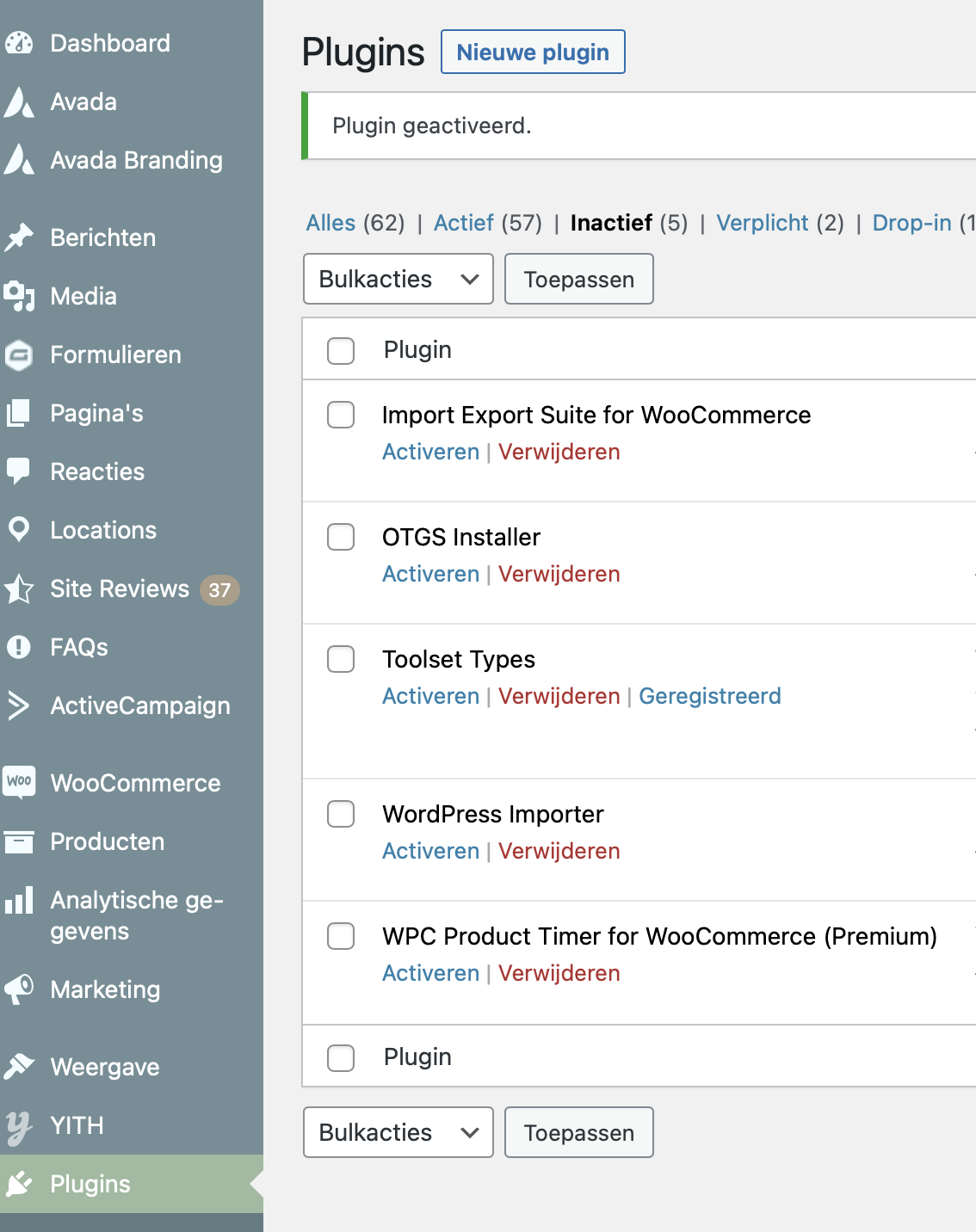Click Geregistreerd link under Toolset Types

click(710, 696)
